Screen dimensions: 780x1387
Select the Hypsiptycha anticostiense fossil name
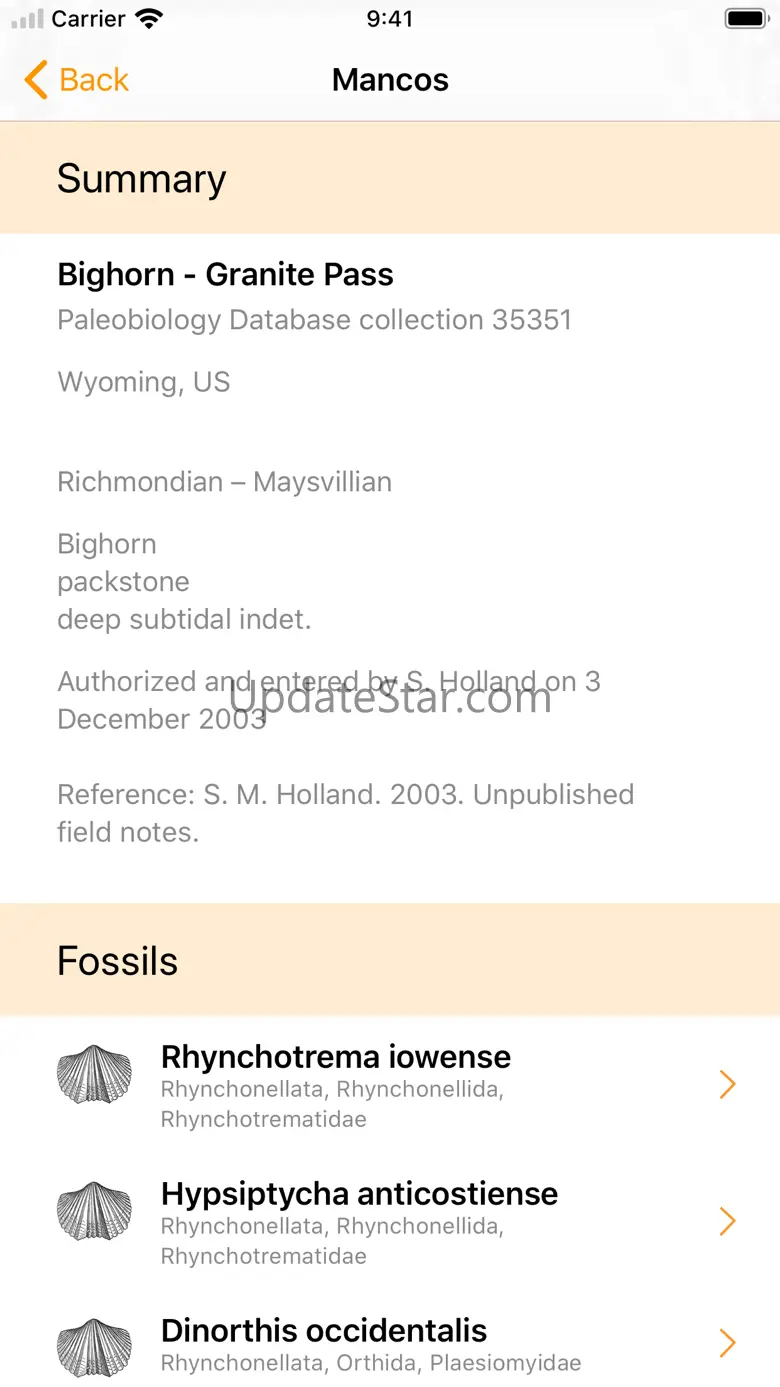point(359,1193)
